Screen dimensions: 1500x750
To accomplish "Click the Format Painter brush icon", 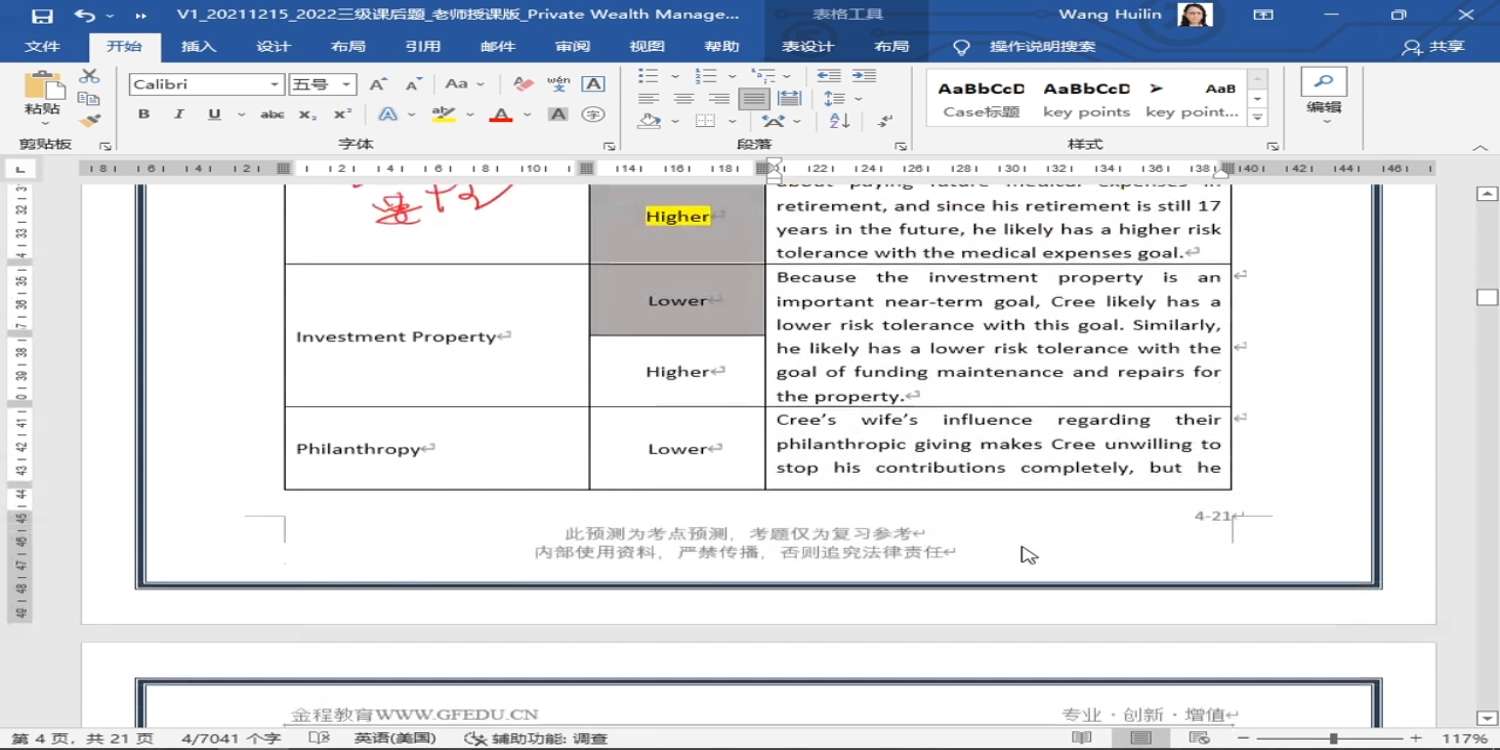I will point(90,120).
